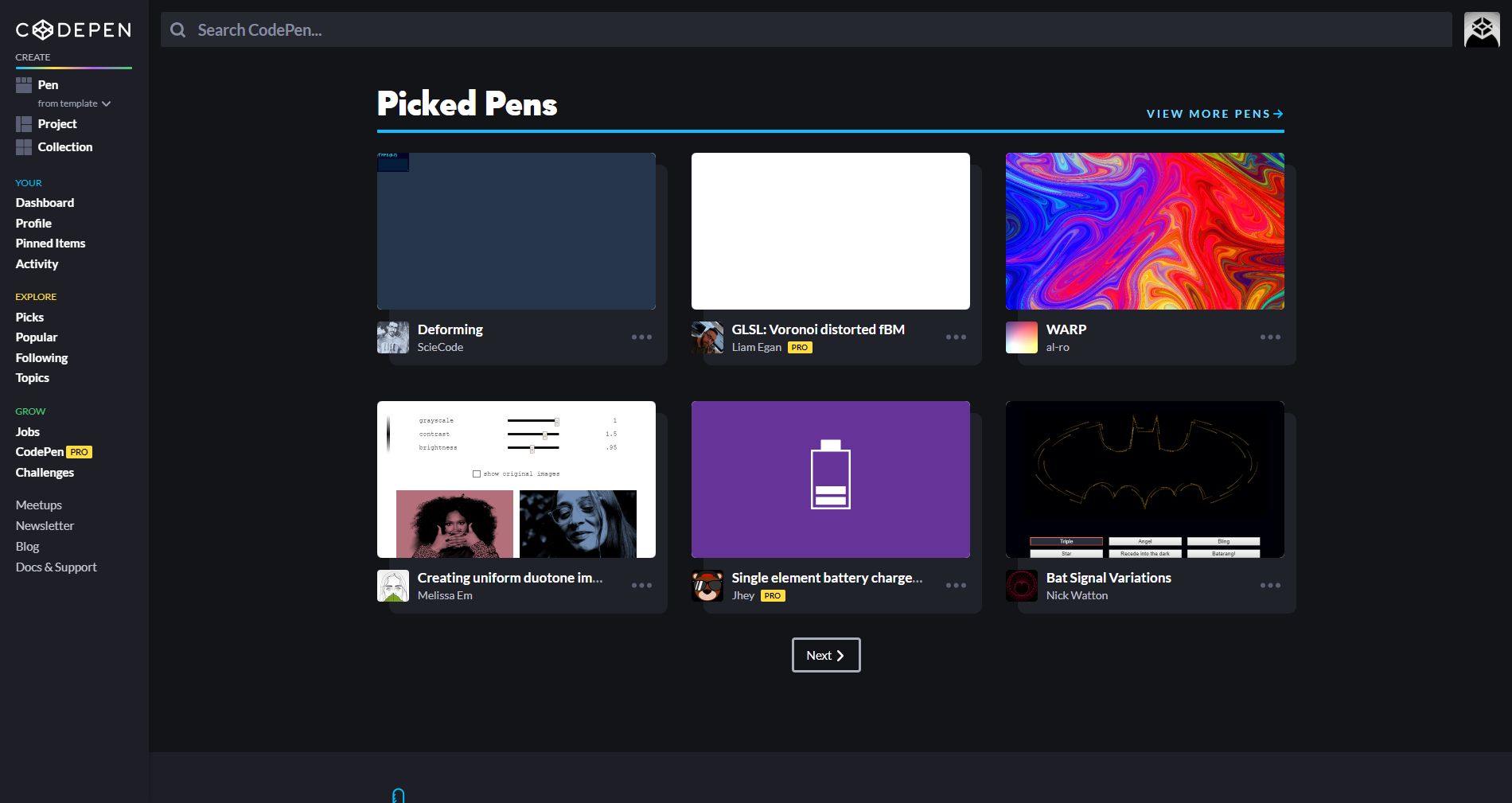The width and height of the screenshot is (1512, 803).
Task: Open the Jobs page
Action: point(27,432)
